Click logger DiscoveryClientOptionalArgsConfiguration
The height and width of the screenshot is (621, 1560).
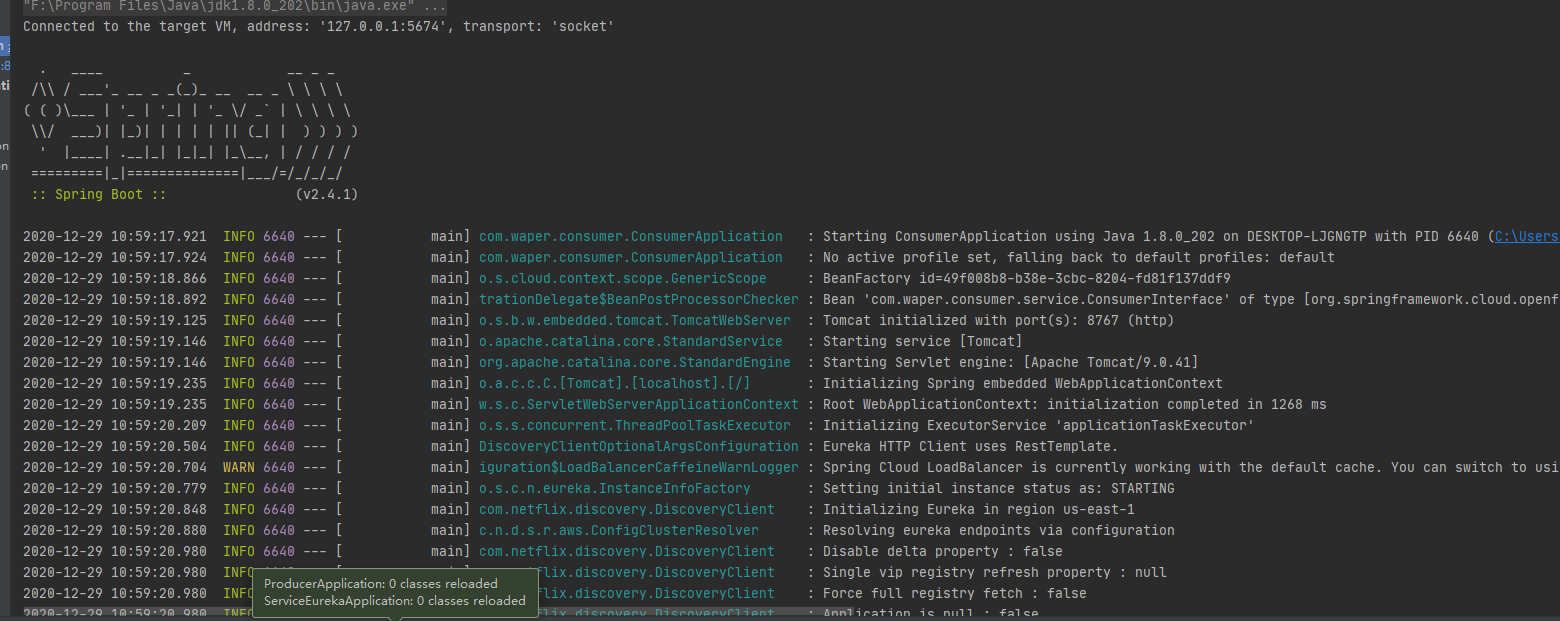tap(638, 447)
